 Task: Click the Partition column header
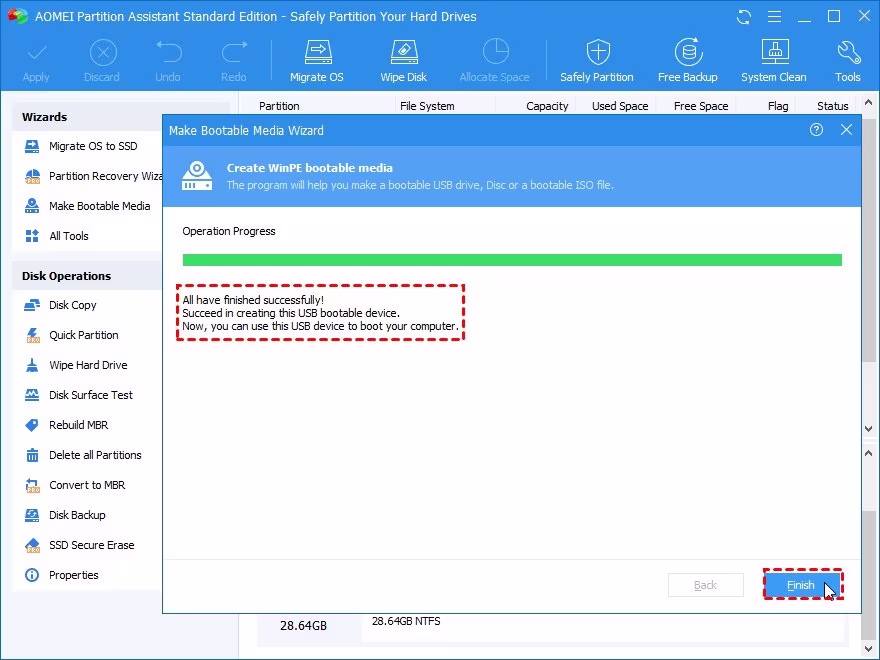click(x=279, y=106)
